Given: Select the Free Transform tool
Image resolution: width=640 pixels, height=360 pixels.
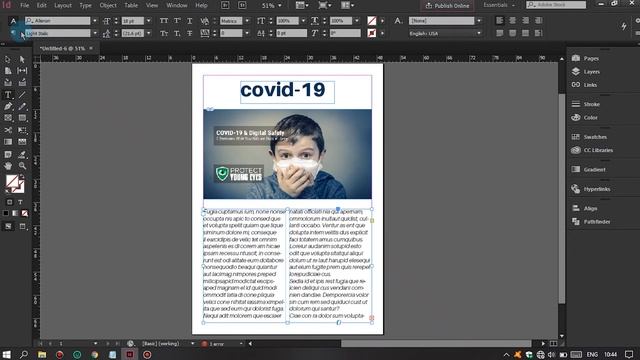Looking at the screenshot, I should [x=22, y=130].
